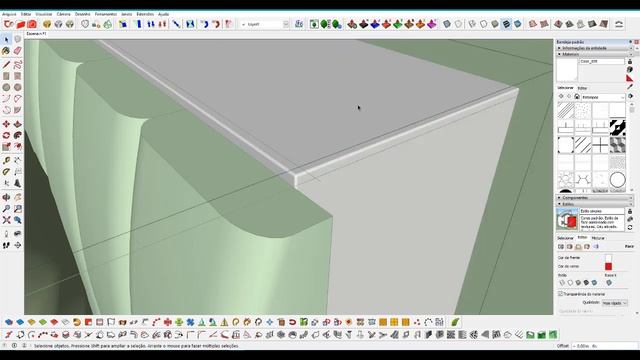Click the style name text field

pos(602,211)
